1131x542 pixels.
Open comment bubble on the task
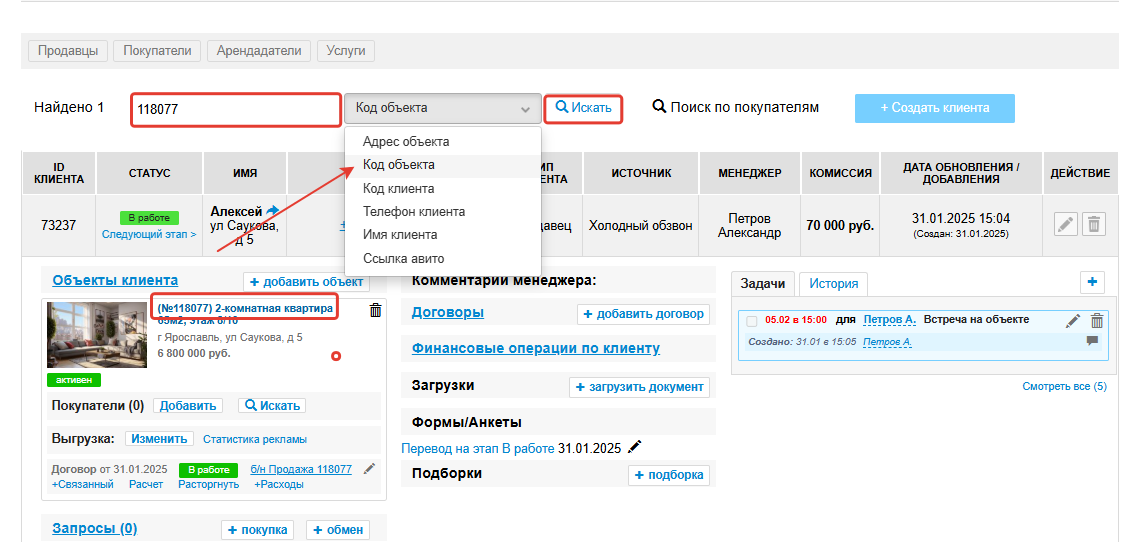click(1092, 341)
